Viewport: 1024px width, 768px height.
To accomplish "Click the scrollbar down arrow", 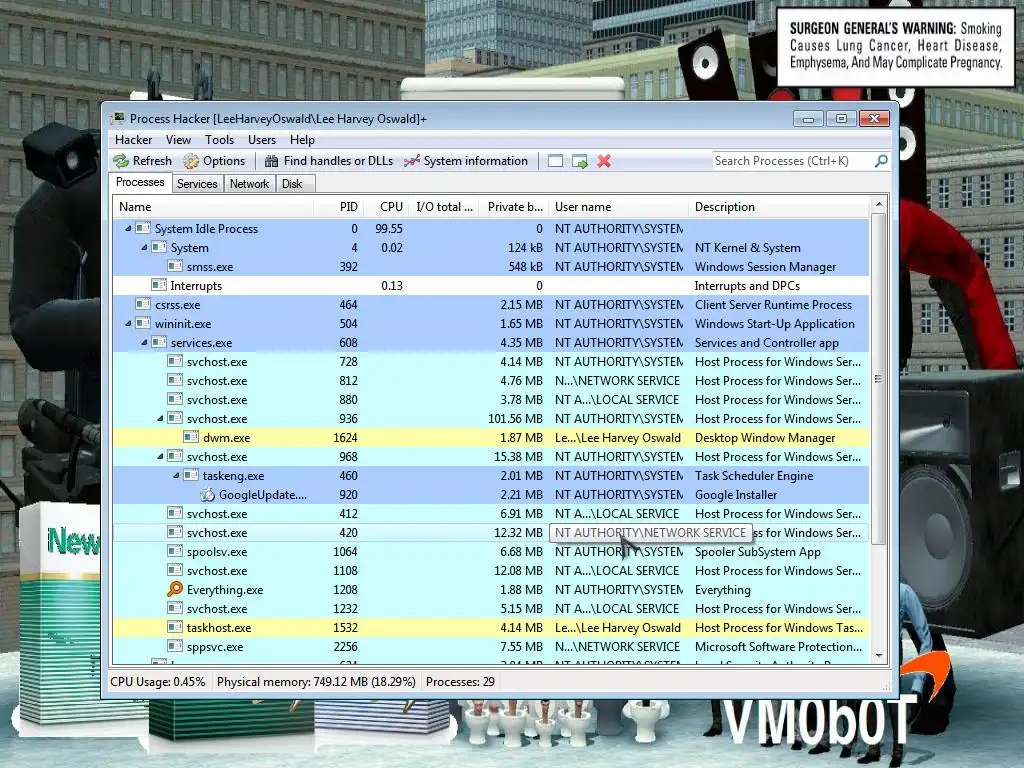I will pyautogui.click(x=879, y=656).
